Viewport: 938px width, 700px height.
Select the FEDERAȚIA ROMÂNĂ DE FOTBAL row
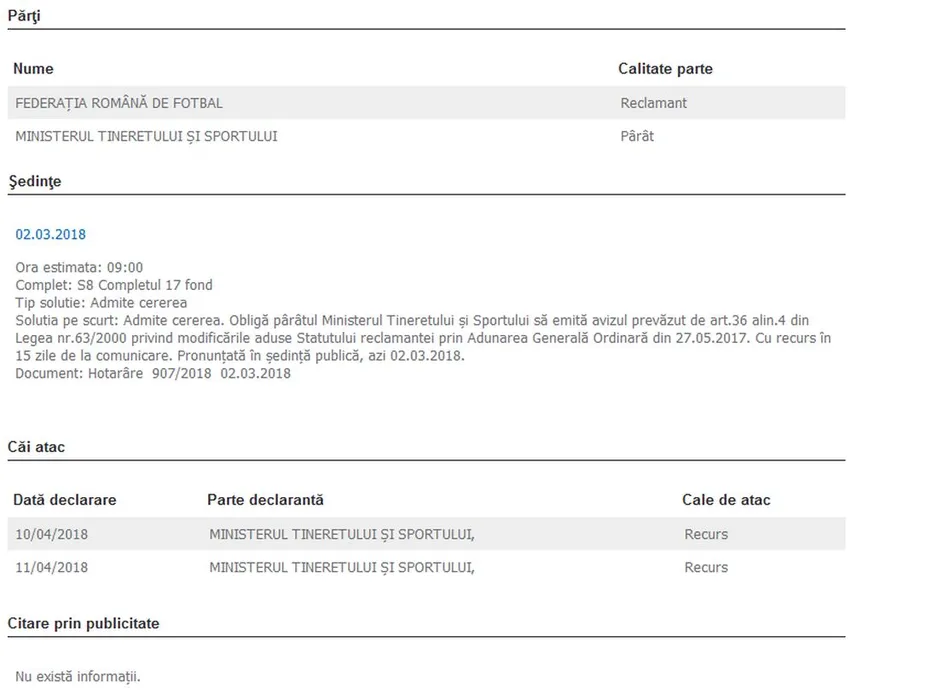point(119,103)
